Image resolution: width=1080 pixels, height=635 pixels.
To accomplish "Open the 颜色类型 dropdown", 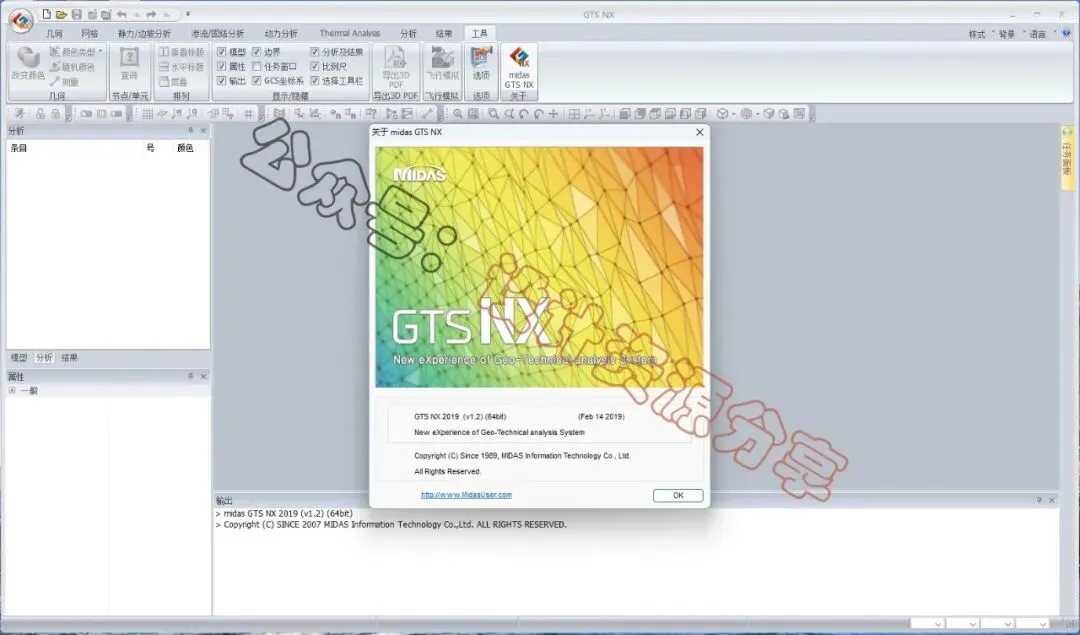I will (76, 52).
